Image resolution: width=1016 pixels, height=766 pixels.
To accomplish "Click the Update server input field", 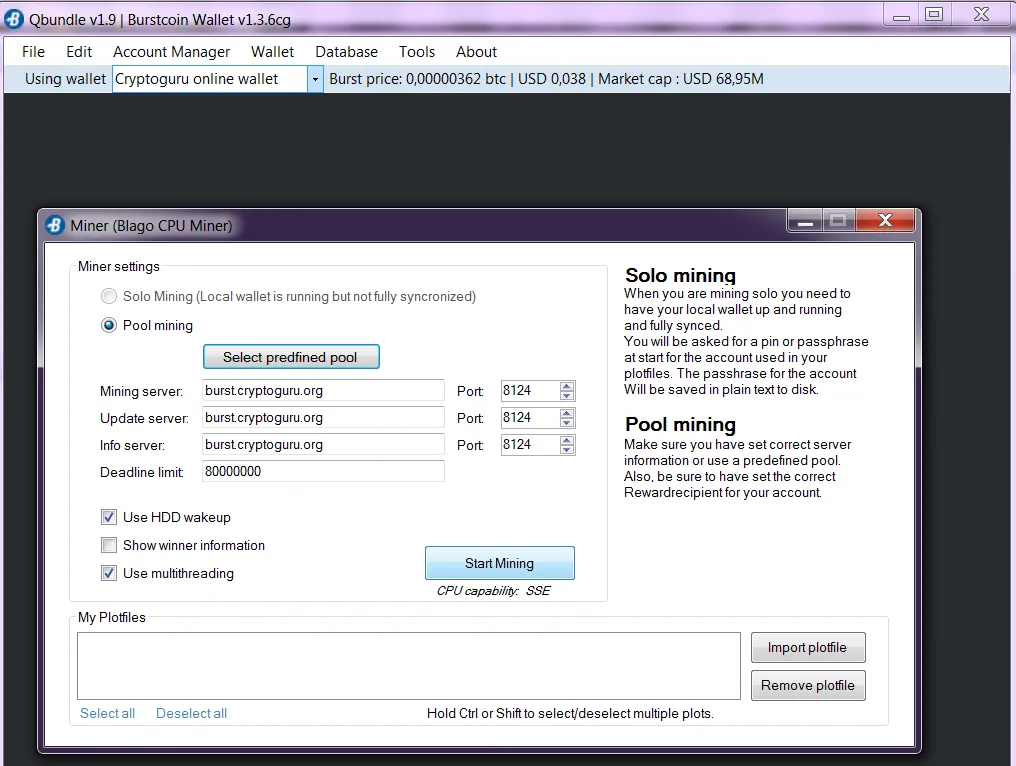I will coord(323,418).
